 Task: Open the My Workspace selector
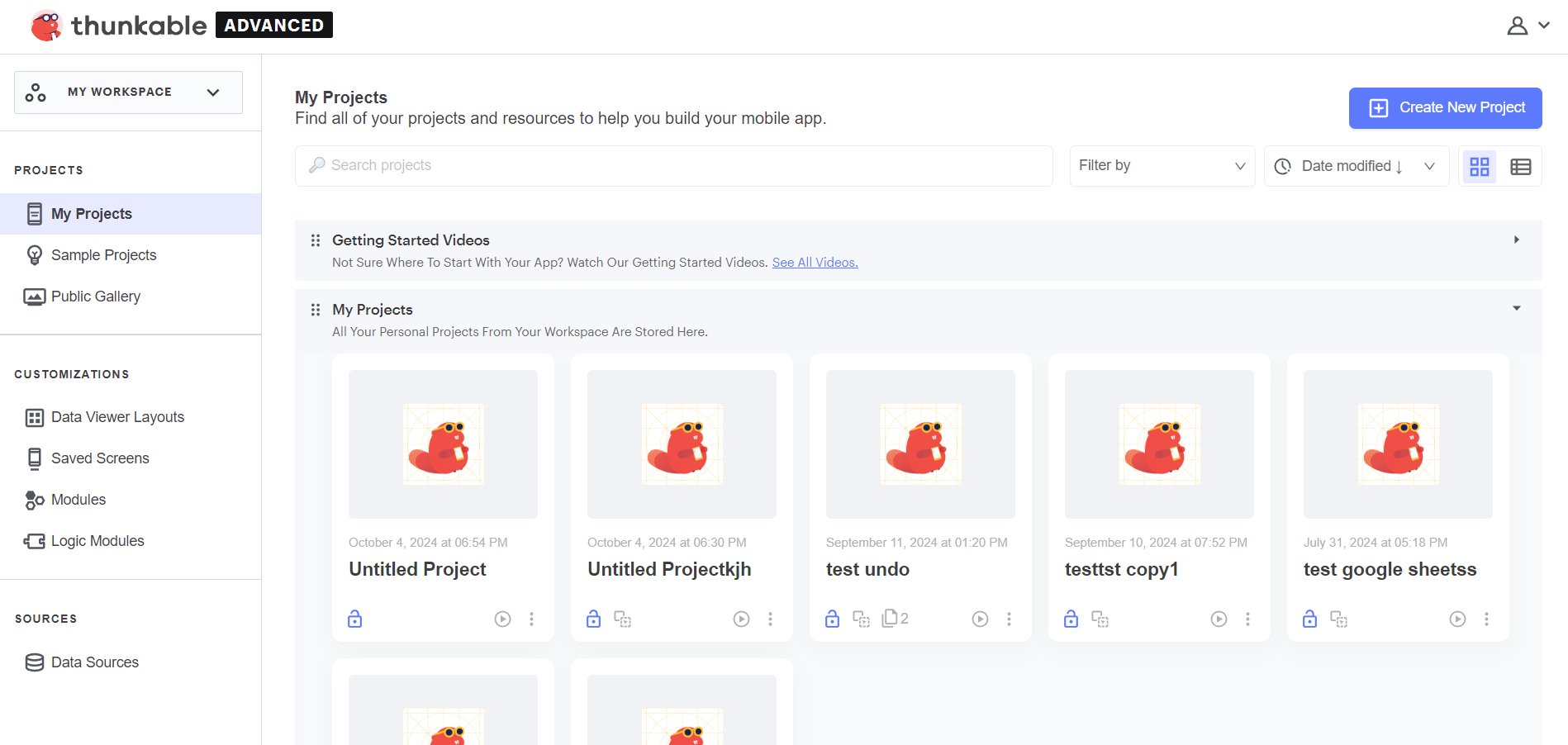click(x=128, y=92)
